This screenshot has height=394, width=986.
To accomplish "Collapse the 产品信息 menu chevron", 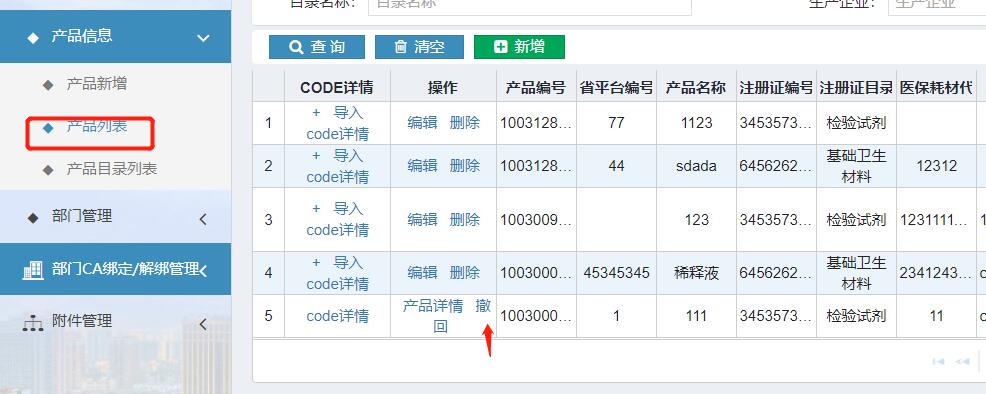I will click(x=203, y=38).
